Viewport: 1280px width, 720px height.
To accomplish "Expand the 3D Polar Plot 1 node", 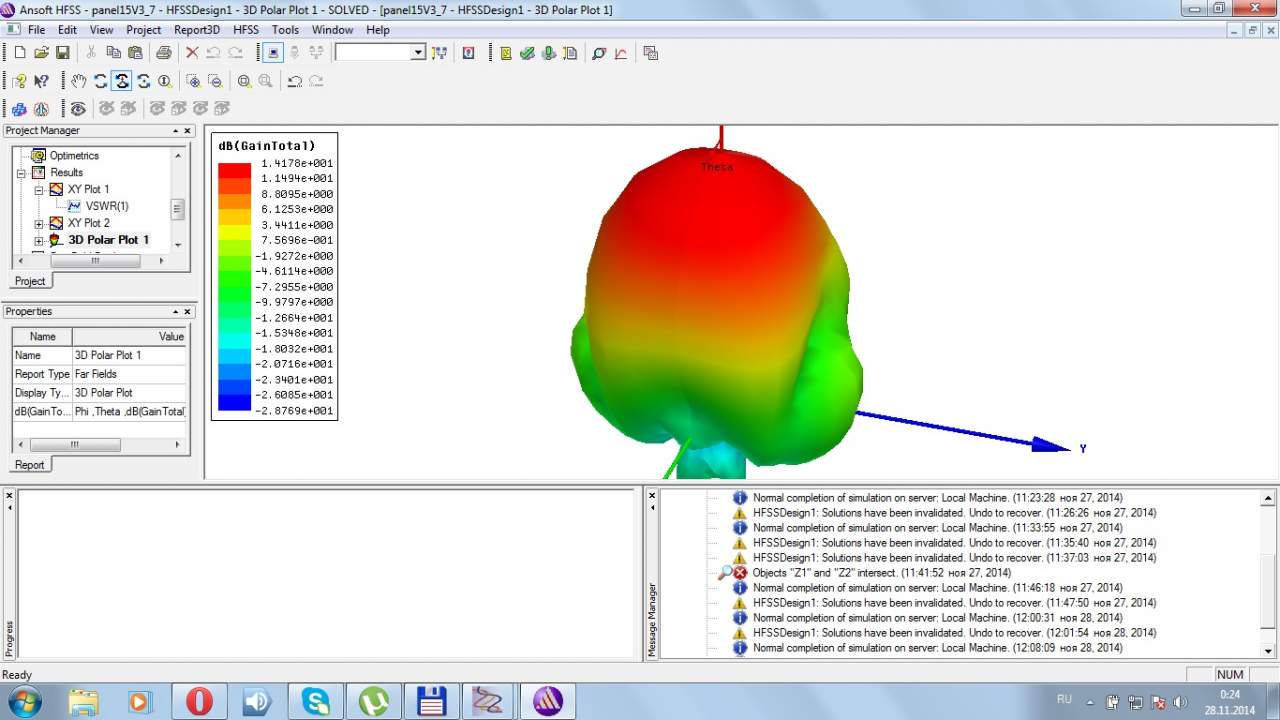I will pyautogui.click(x=39, y=240).
